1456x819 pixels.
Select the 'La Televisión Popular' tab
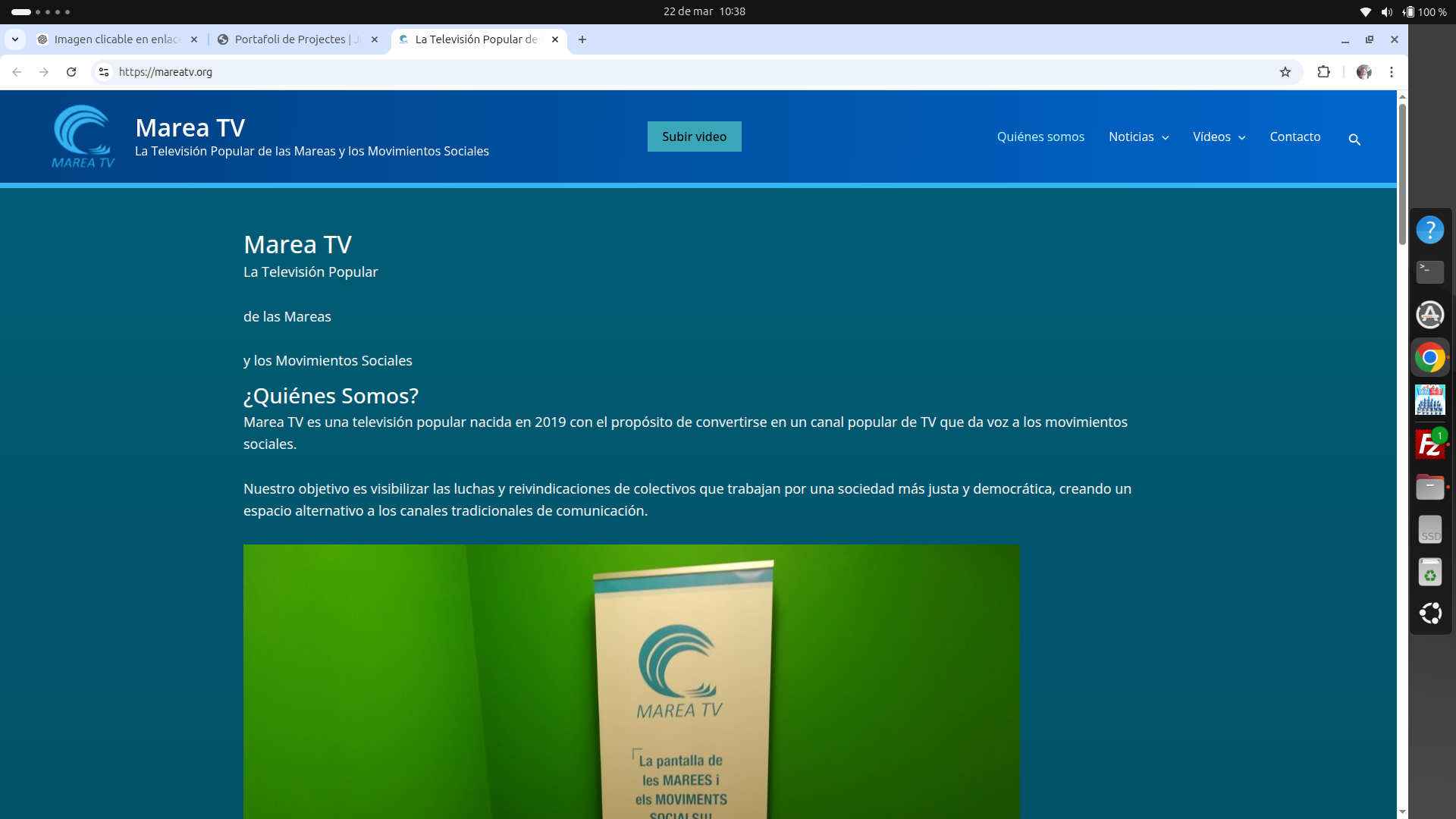point(479,39)
